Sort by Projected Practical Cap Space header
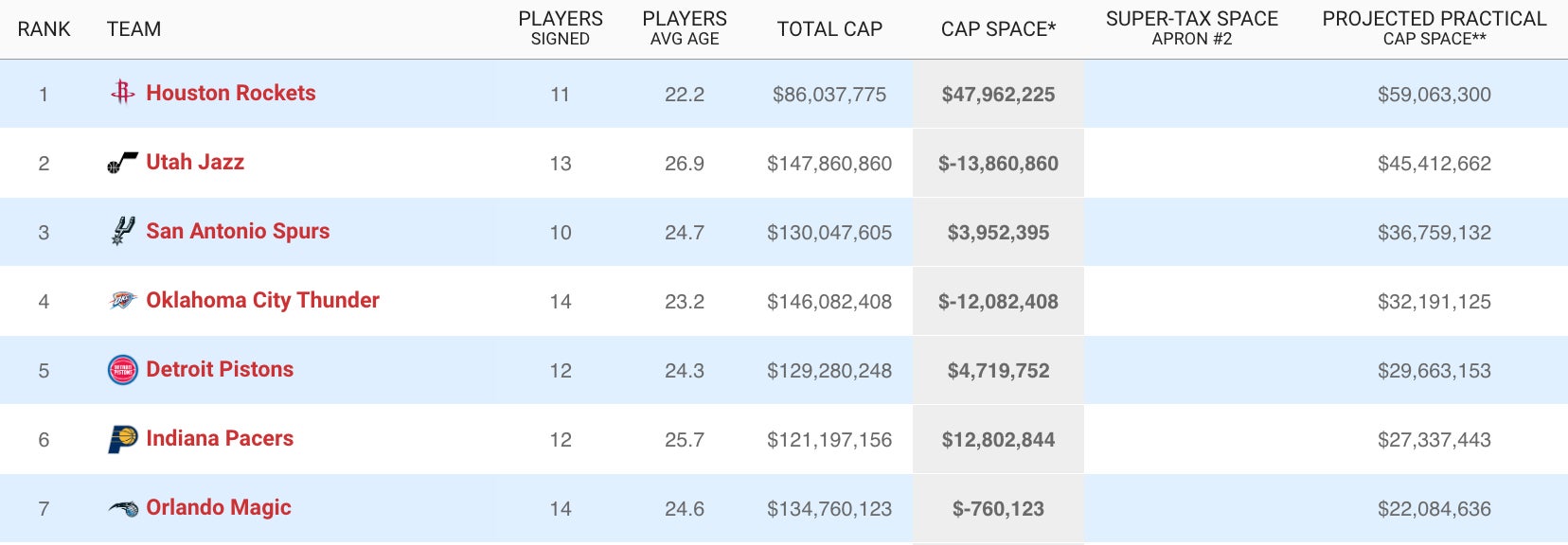 tap(1434, 28)
